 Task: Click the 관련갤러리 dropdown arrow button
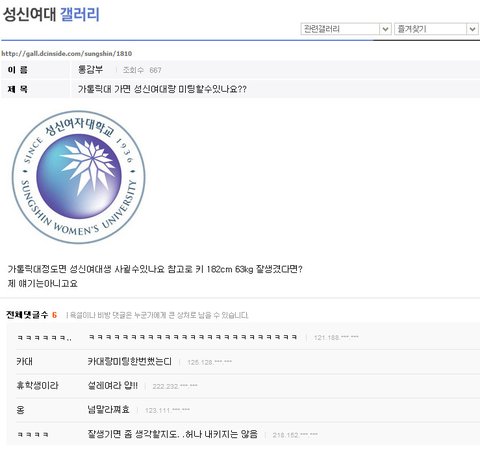(x=385, y=29)
